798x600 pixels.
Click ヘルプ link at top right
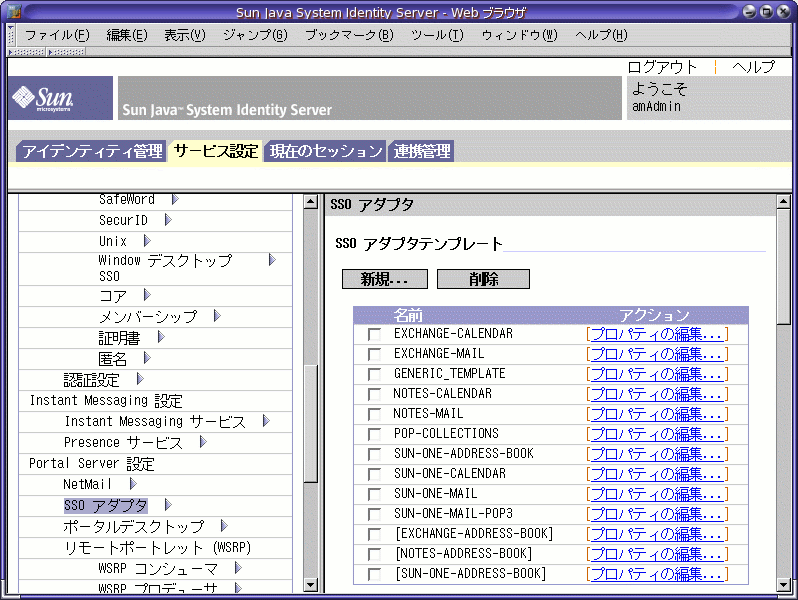(x=754, y=67)
